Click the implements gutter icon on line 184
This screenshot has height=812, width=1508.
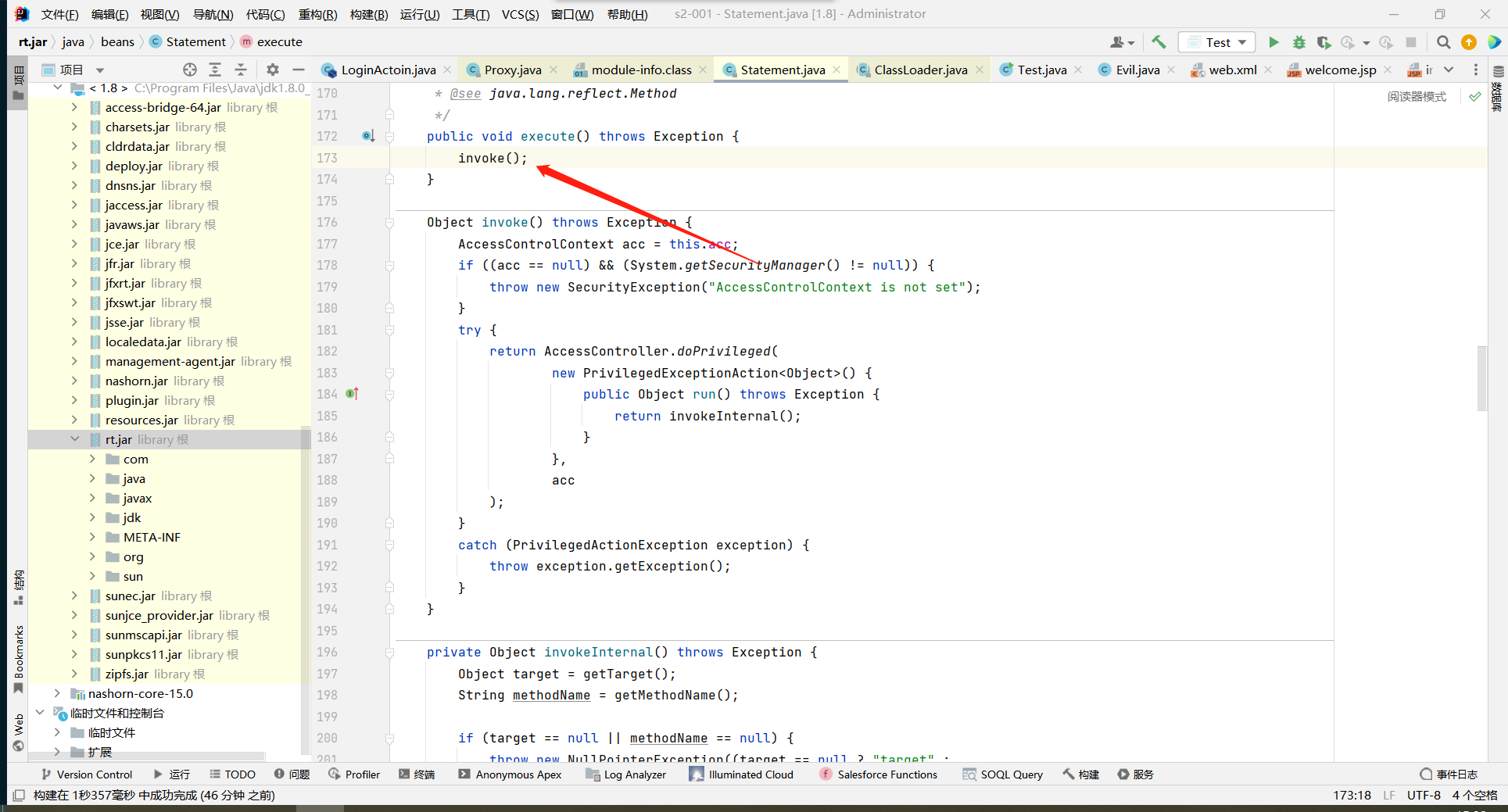pos(352,394)
